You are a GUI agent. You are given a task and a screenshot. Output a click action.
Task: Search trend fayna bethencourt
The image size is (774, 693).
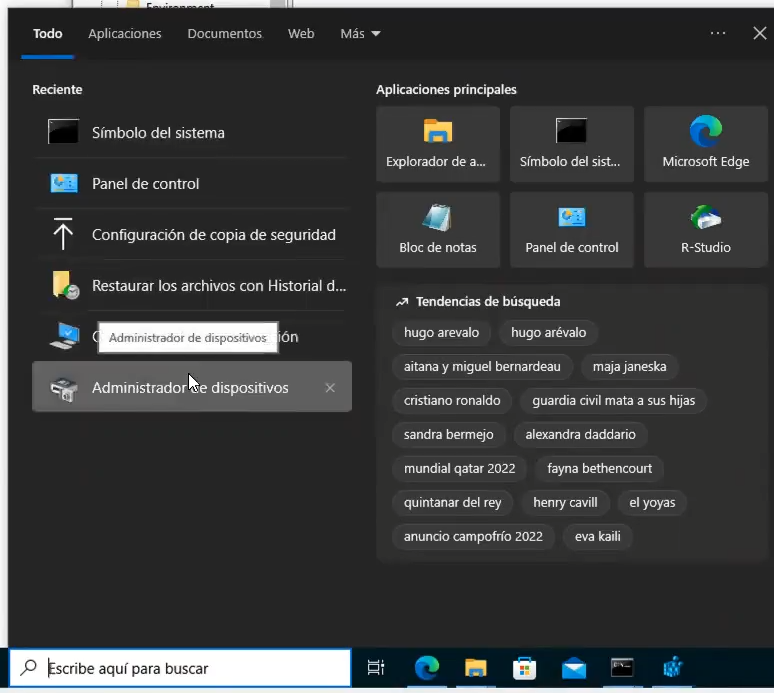click(x=599, y=468)
